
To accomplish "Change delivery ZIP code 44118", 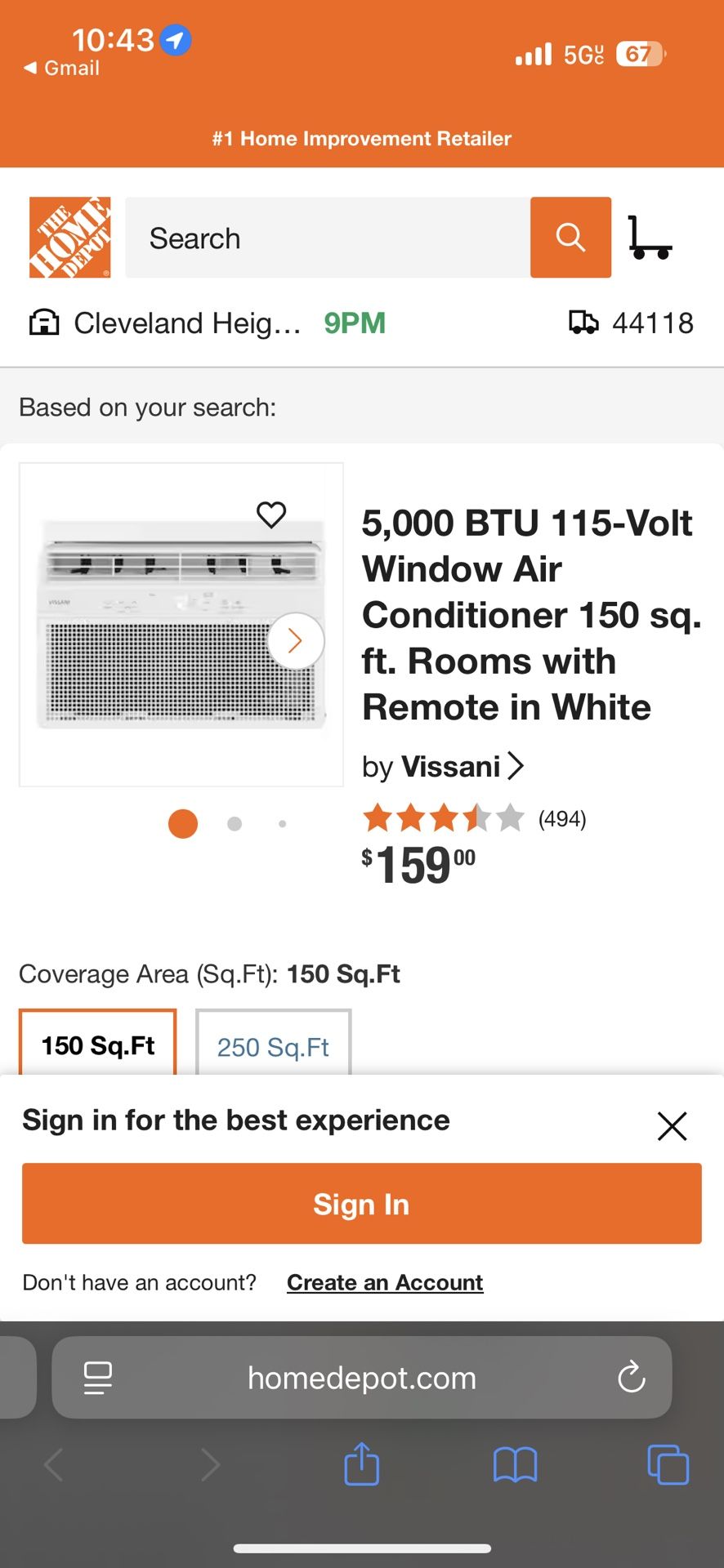I will coord(632,323).
